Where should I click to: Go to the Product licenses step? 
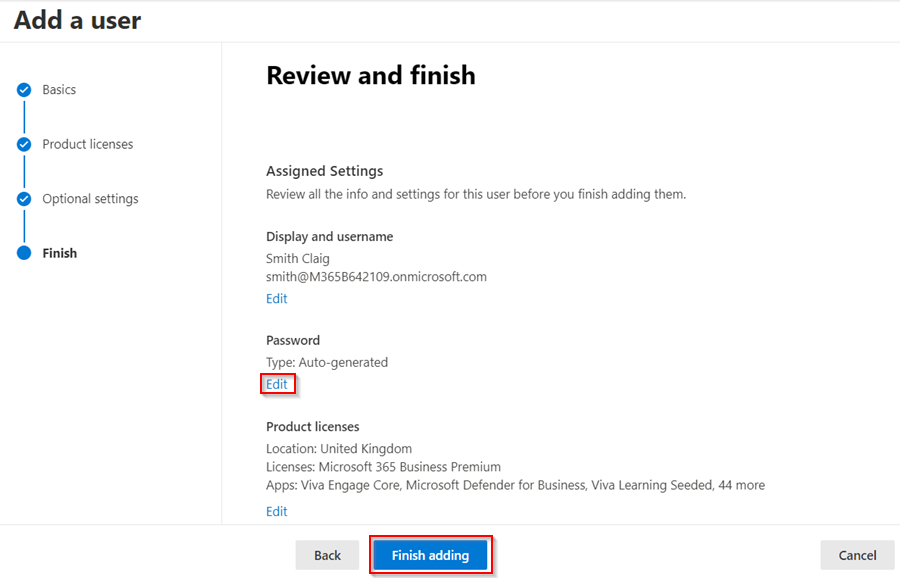(88, 144)
